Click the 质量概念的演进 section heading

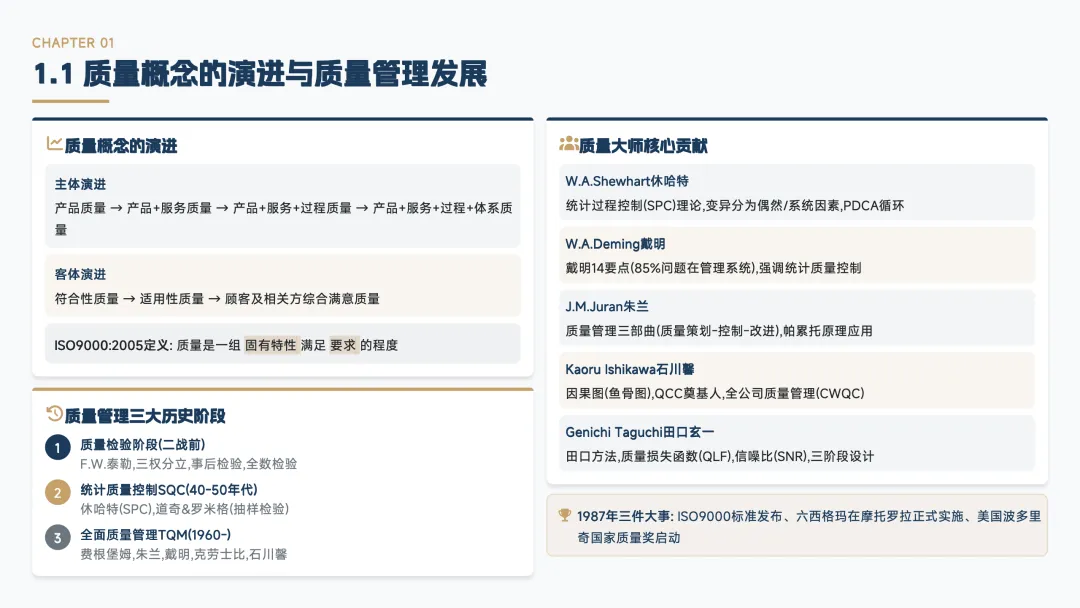[121, 146]
